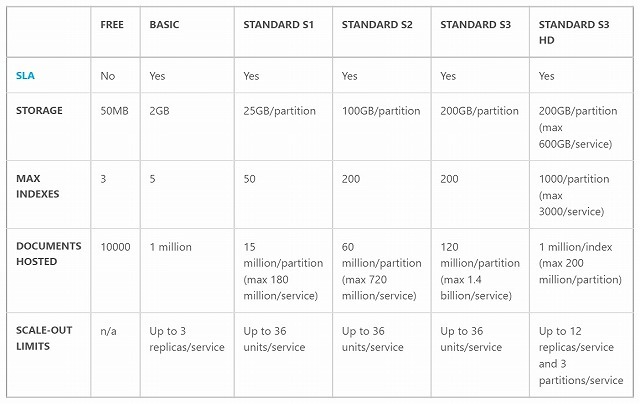
Task: Click the STORAGE row label
Action: point(40,111)
